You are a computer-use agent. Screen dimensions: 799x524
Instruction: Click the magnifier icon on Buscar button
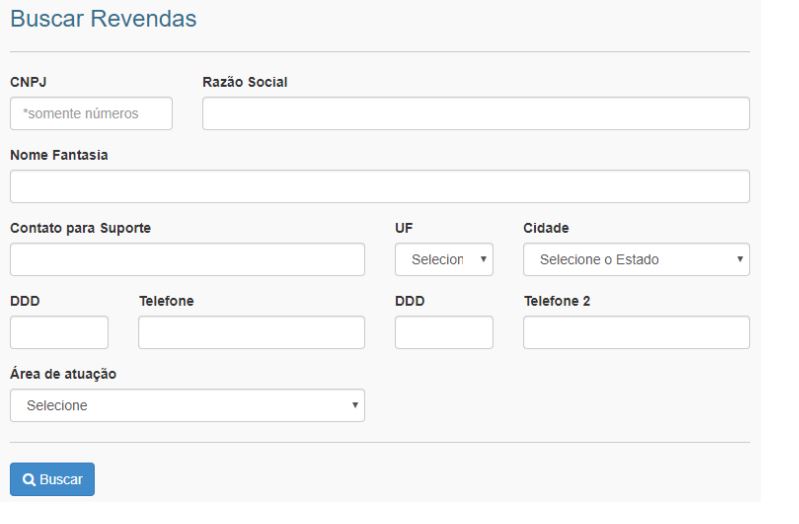coord(30,480)
